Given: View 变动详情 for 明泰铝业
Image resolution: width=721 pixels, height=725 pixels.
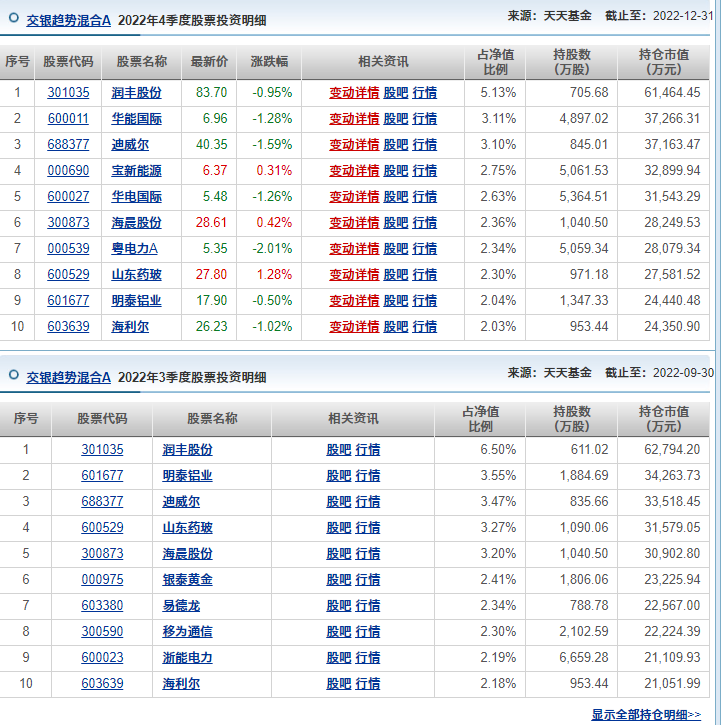Looking at the screenshot, I should pyautogui.click(x=354, y=301).
